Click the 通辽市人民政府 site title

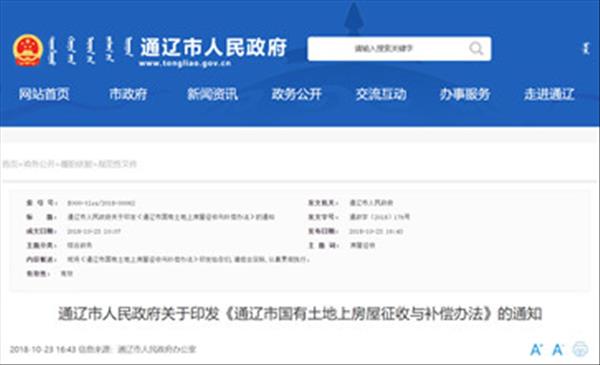click(x=213, y=47)
